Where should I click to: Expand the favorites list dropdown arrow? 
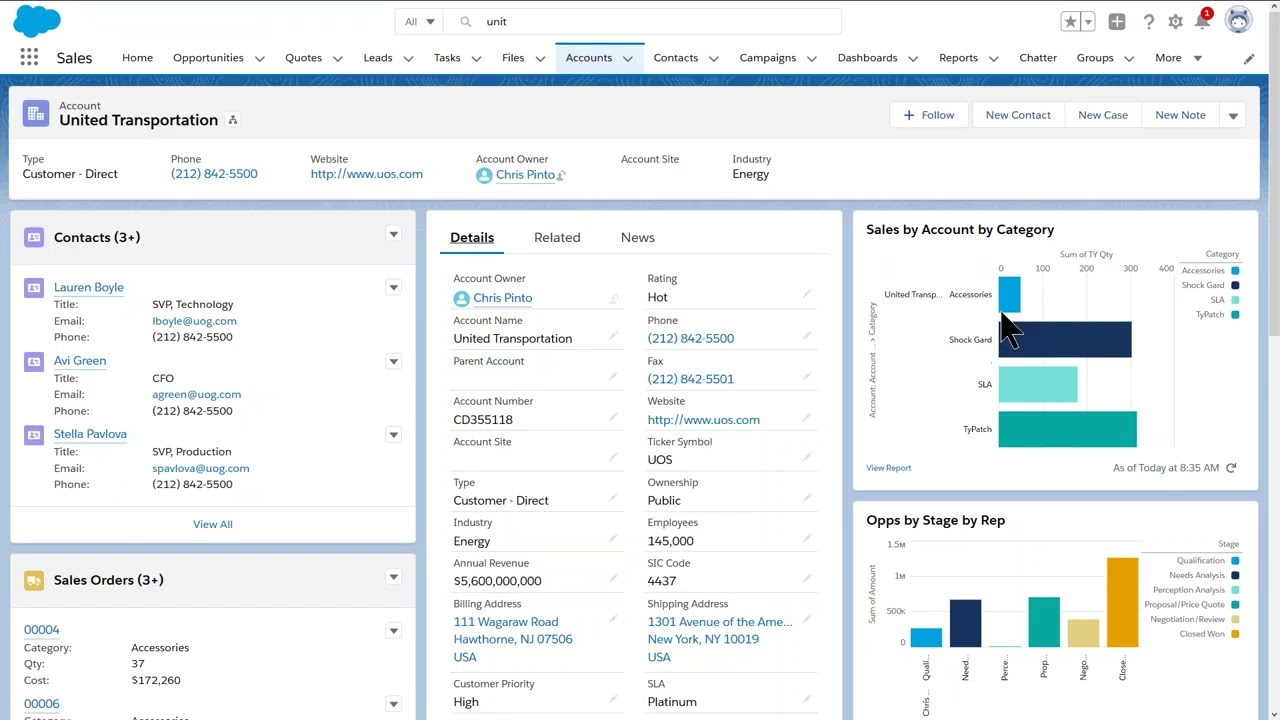pos(1088,22)
